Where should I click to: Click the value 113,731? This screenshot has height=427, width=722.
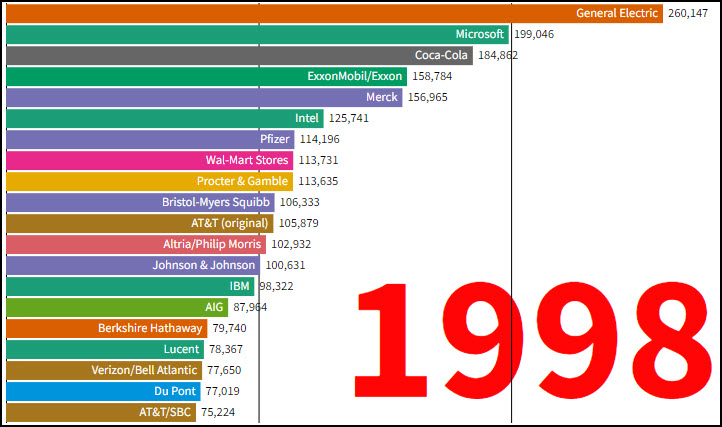(318, 160)
